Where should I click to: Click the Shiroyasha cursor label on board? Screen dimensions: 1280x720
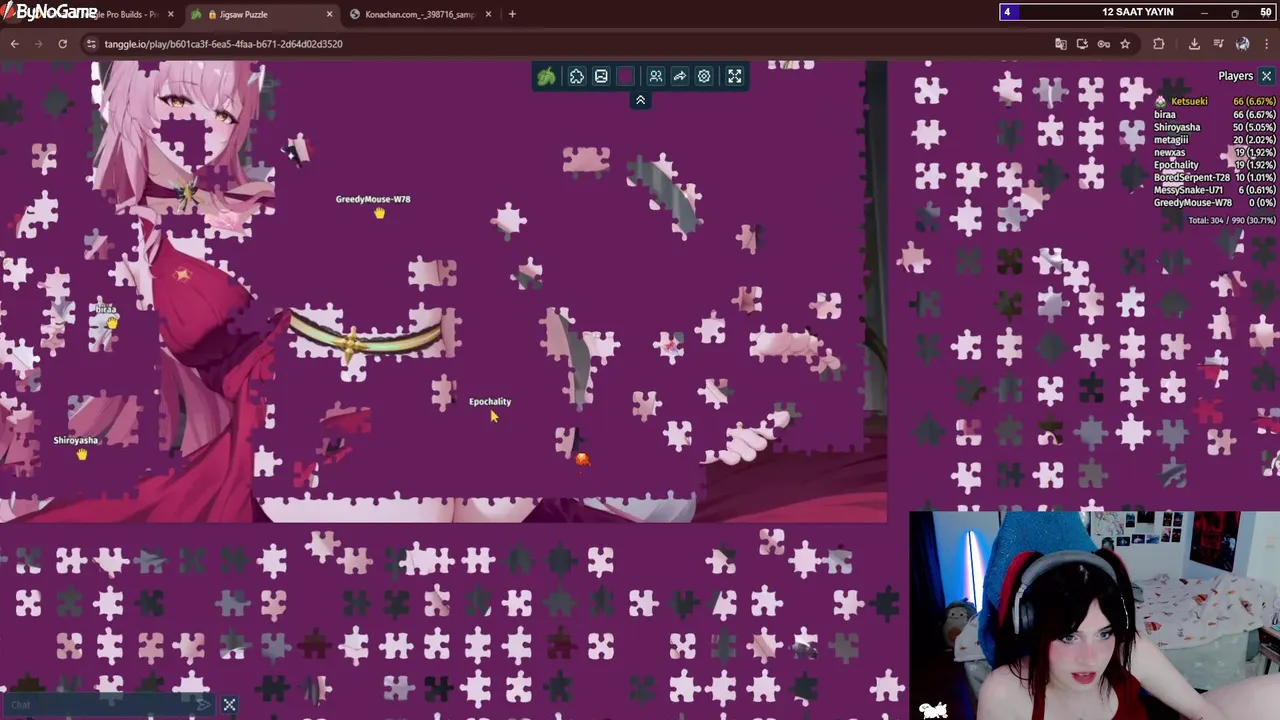pyautogui.click(x=76, y=440)
